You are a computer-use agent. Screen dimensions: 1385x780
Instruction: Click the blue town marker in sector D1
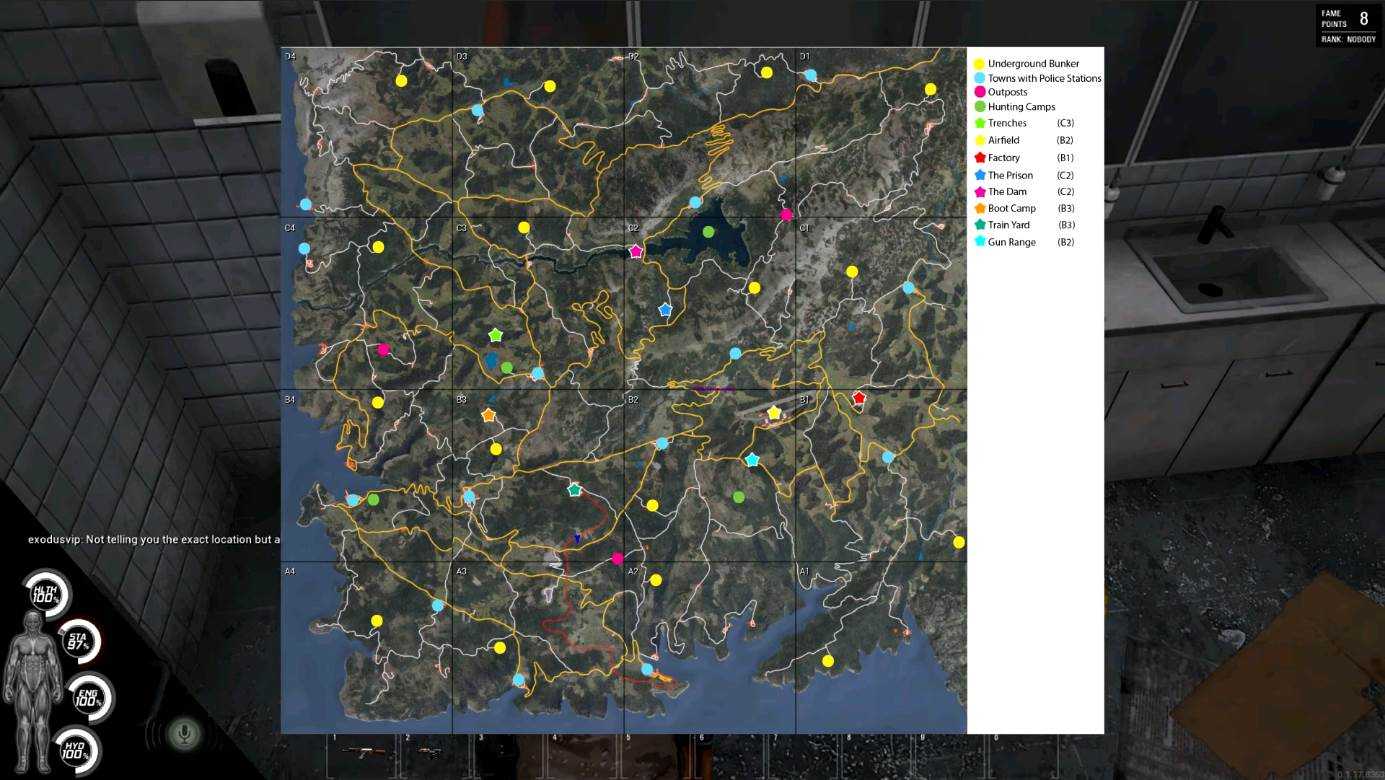click(811, 75)
